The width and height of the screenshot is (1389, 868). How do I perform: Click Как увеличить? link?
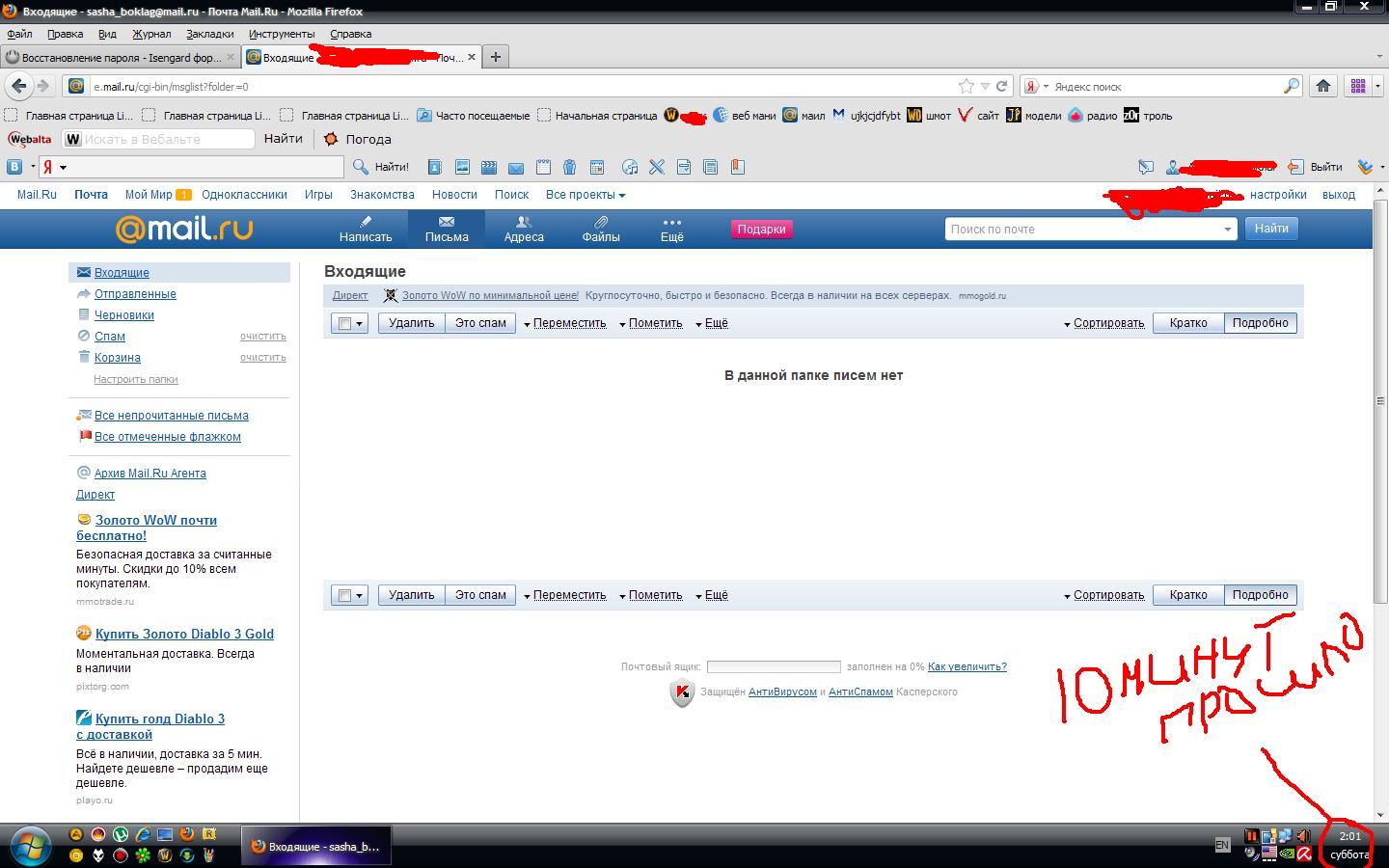(x=967, y=666)
